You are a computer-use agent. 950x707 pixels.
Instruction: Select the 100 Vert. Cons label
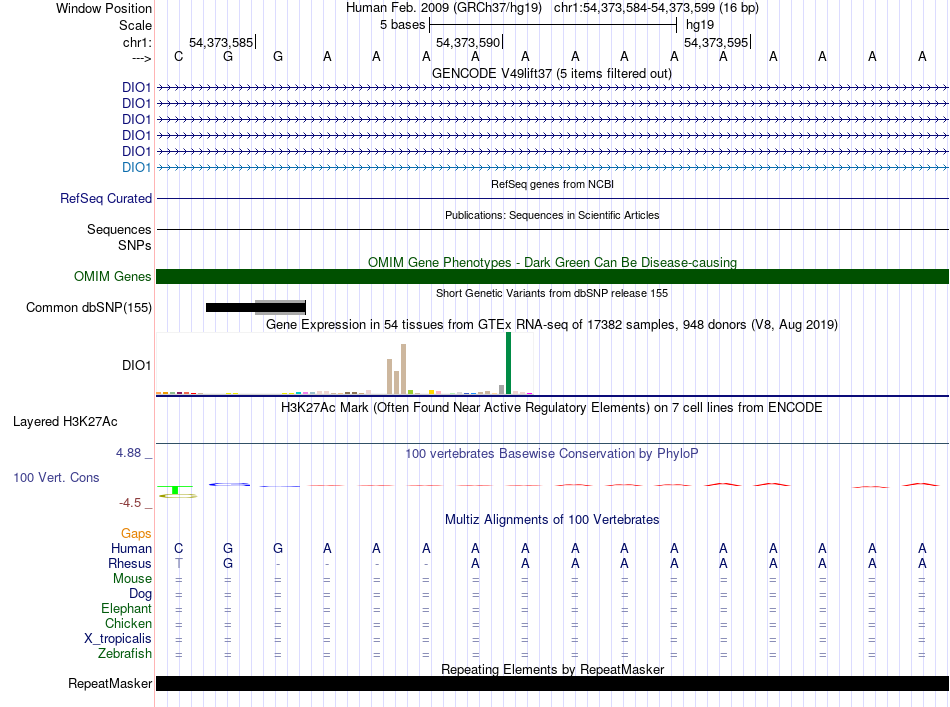(x=56, y=478)
